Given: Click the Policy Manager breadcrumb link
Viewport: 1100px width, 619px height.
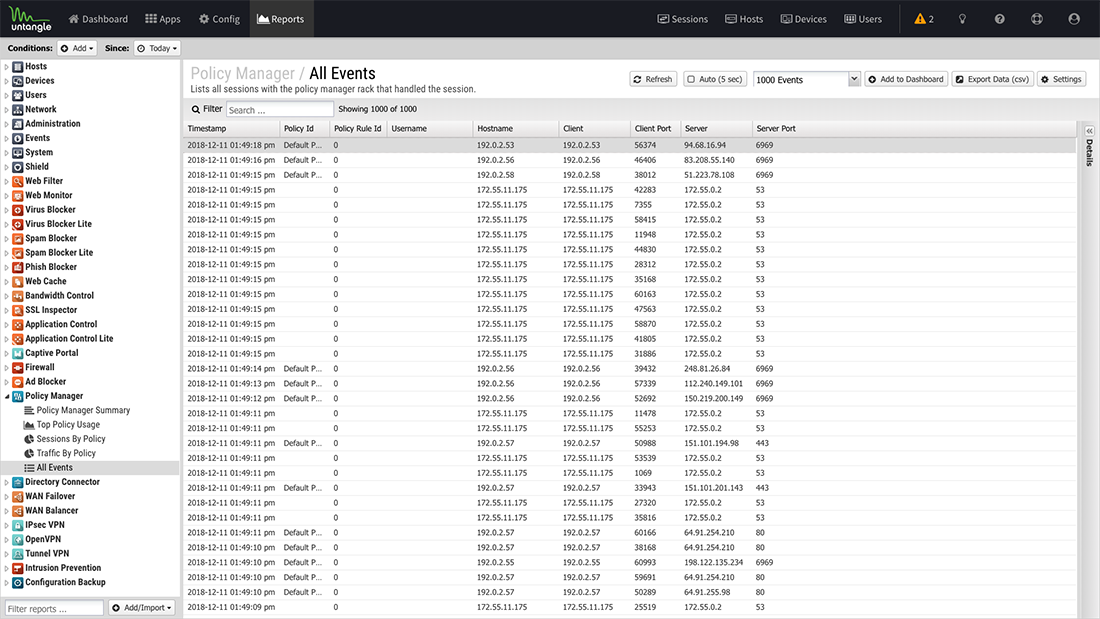Looking at the screenshot, I should (243, 73).
